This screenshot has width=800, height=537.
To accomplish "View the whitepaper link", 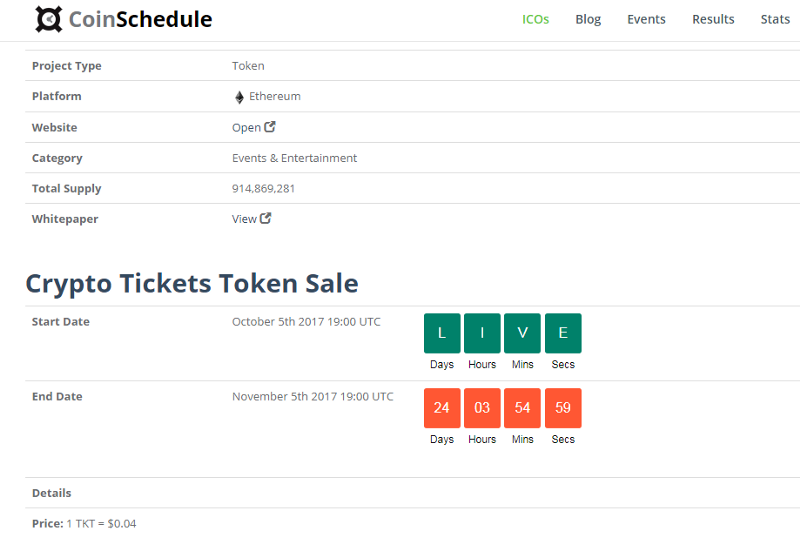I will 244,219.
